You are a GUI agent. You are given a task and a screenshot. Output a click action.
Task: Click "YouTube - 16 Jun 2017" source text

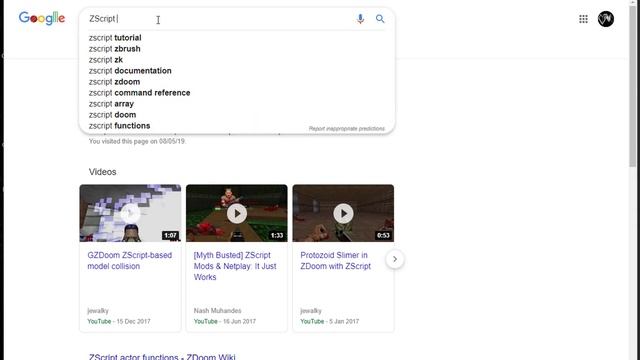224,321
